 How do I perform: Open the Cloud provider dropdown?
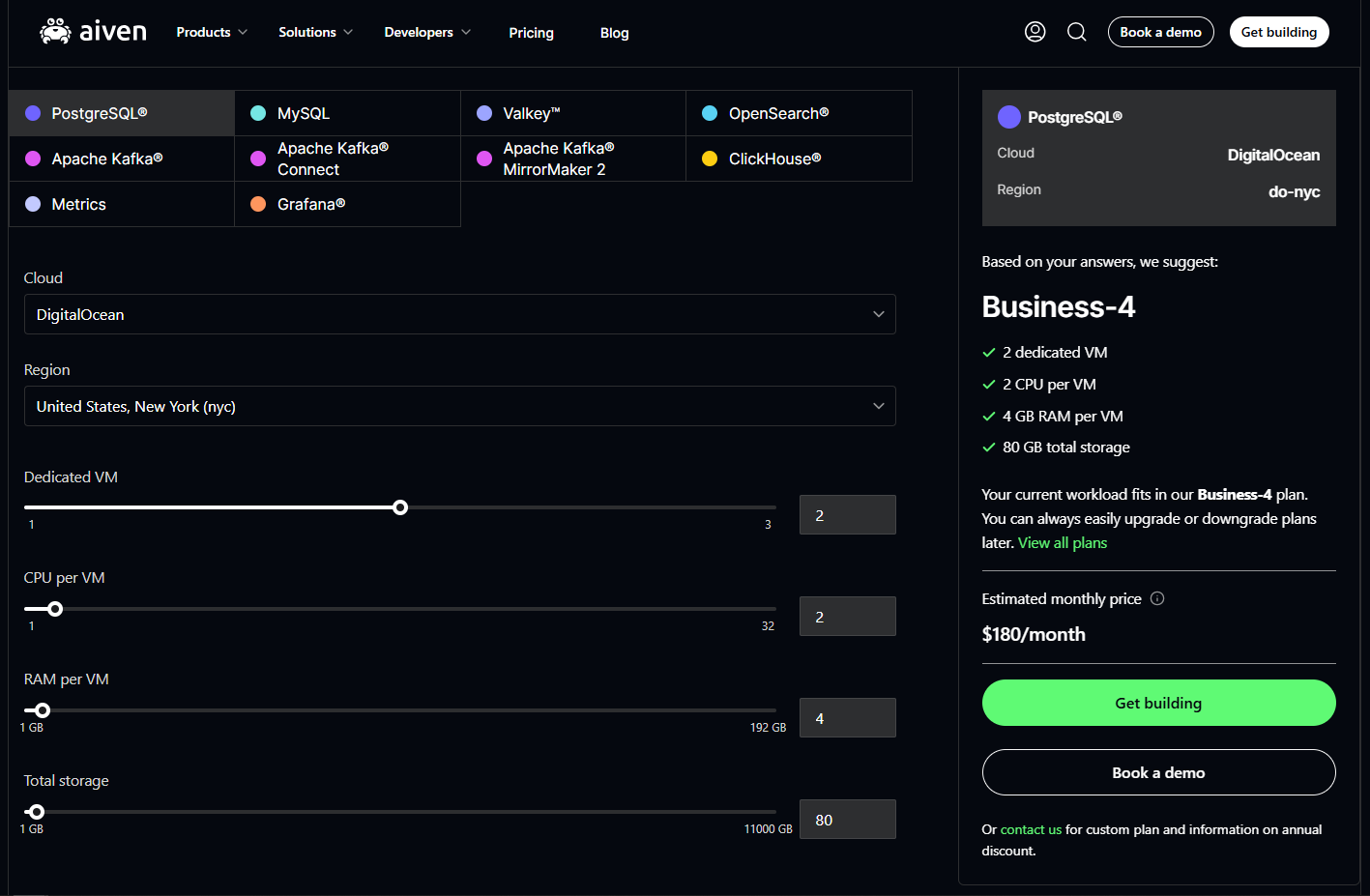[x=460, y=314]
